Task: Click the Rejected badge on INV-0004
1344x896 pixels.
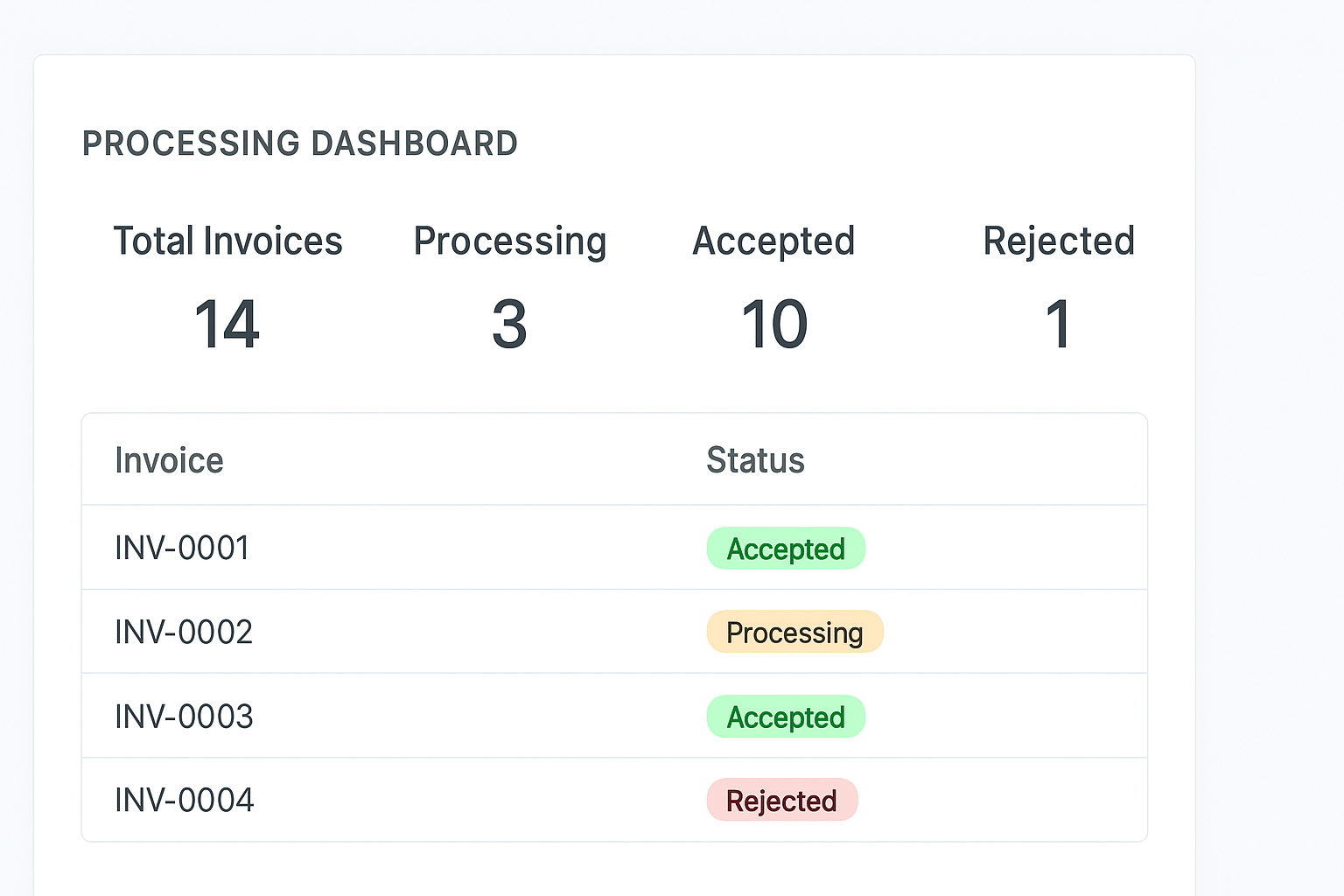Action: 781,799
